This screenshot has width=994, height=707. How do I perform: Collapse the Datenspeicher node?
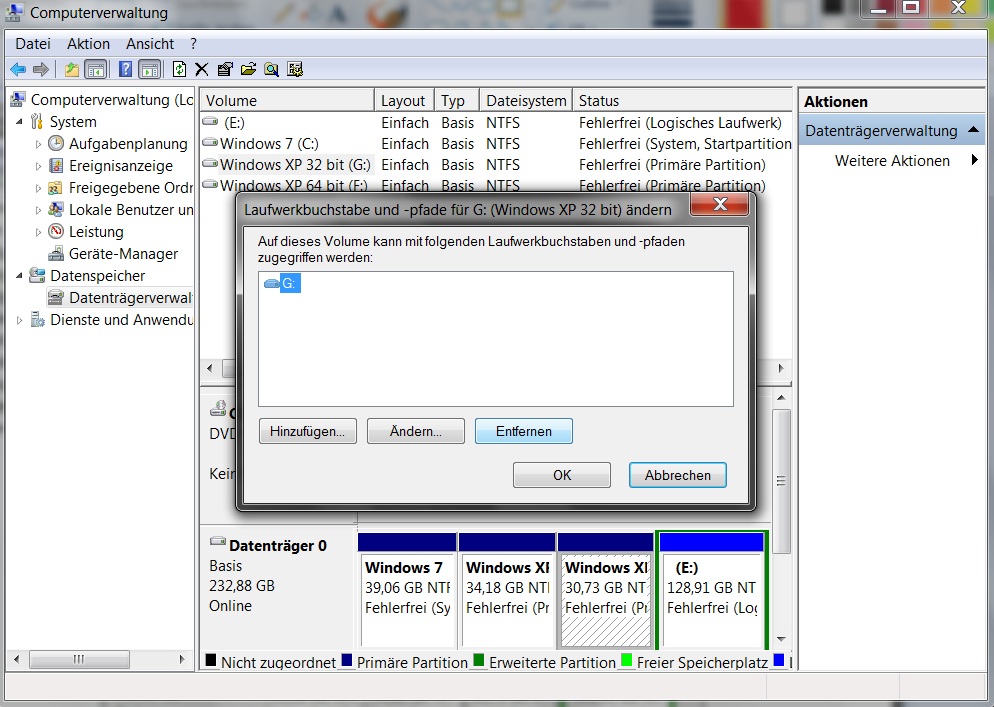(x=19, y=276)
